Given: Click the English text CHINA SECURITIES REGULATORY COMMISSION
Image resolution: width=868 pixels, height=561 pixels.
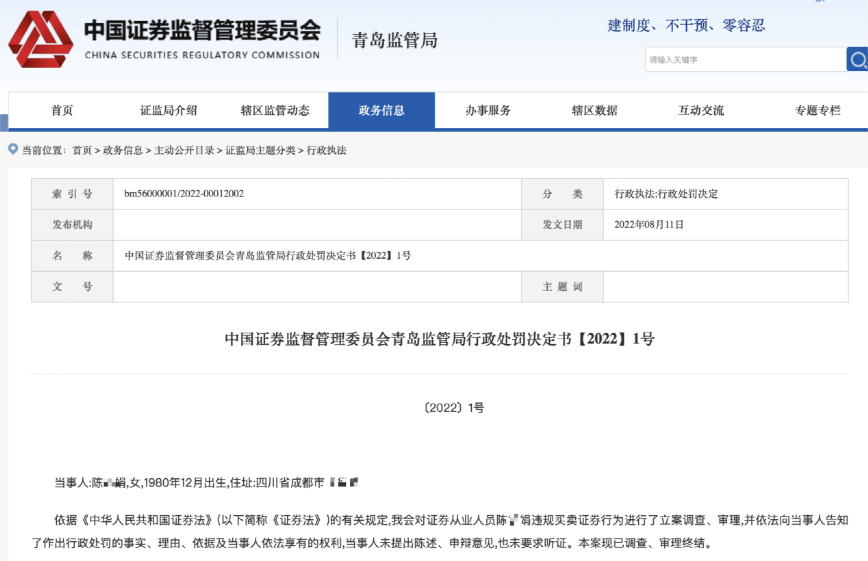Looking at the screenshot, I should [202, 55].
